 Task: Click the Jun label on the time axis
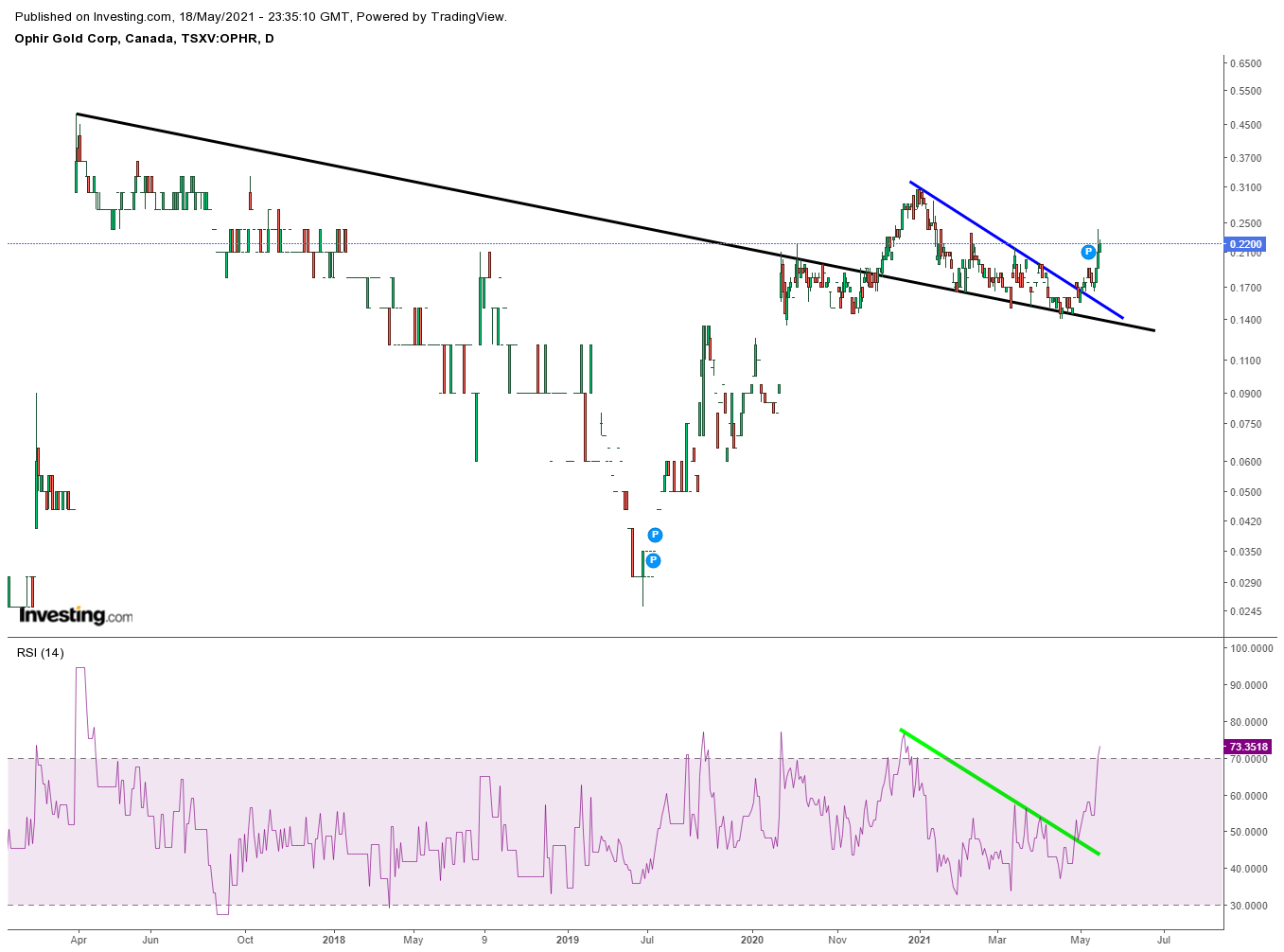(x=150, y=940)
